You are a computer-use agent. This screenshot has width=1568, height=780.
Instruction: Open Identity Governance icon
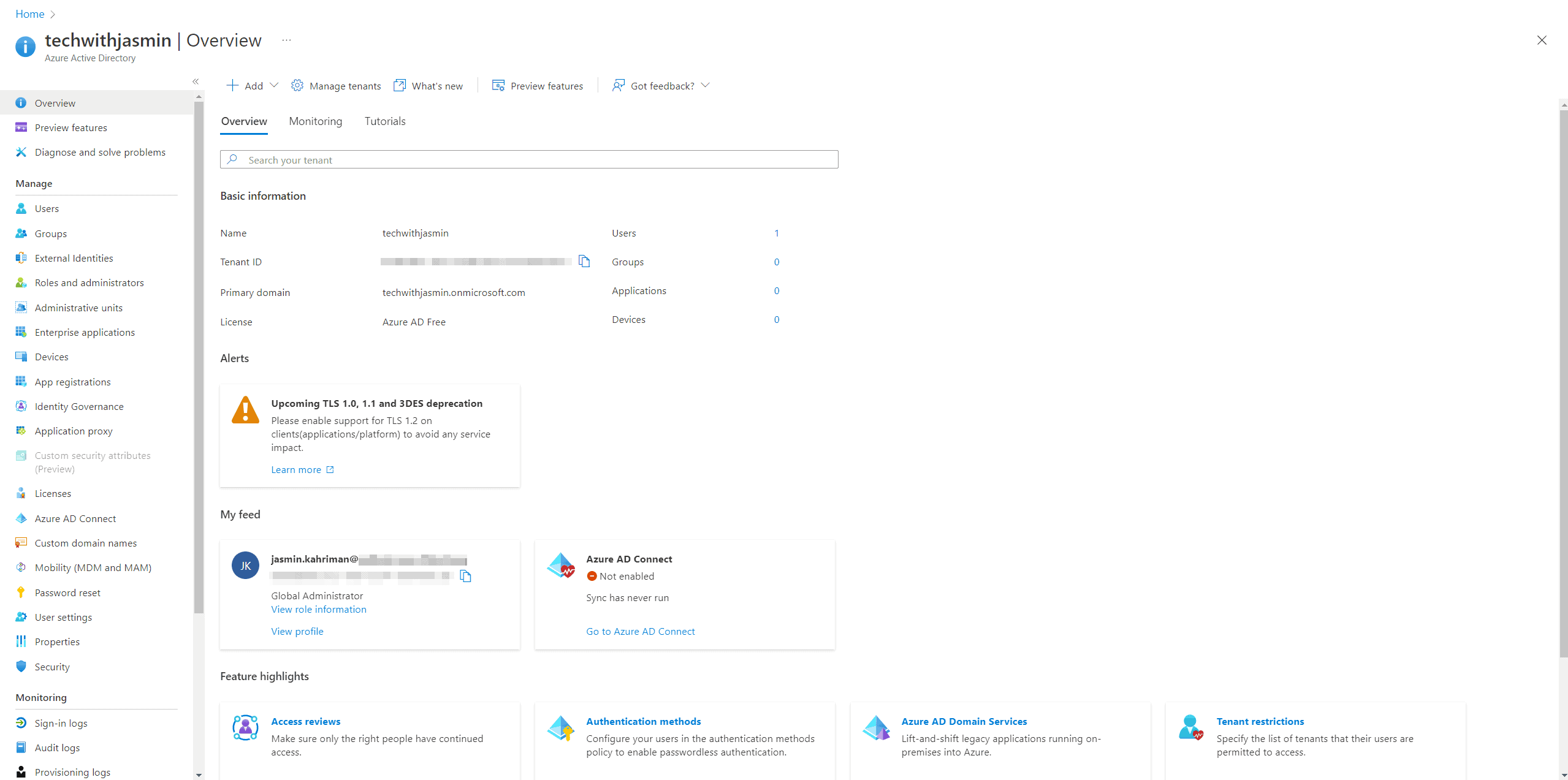21,406
